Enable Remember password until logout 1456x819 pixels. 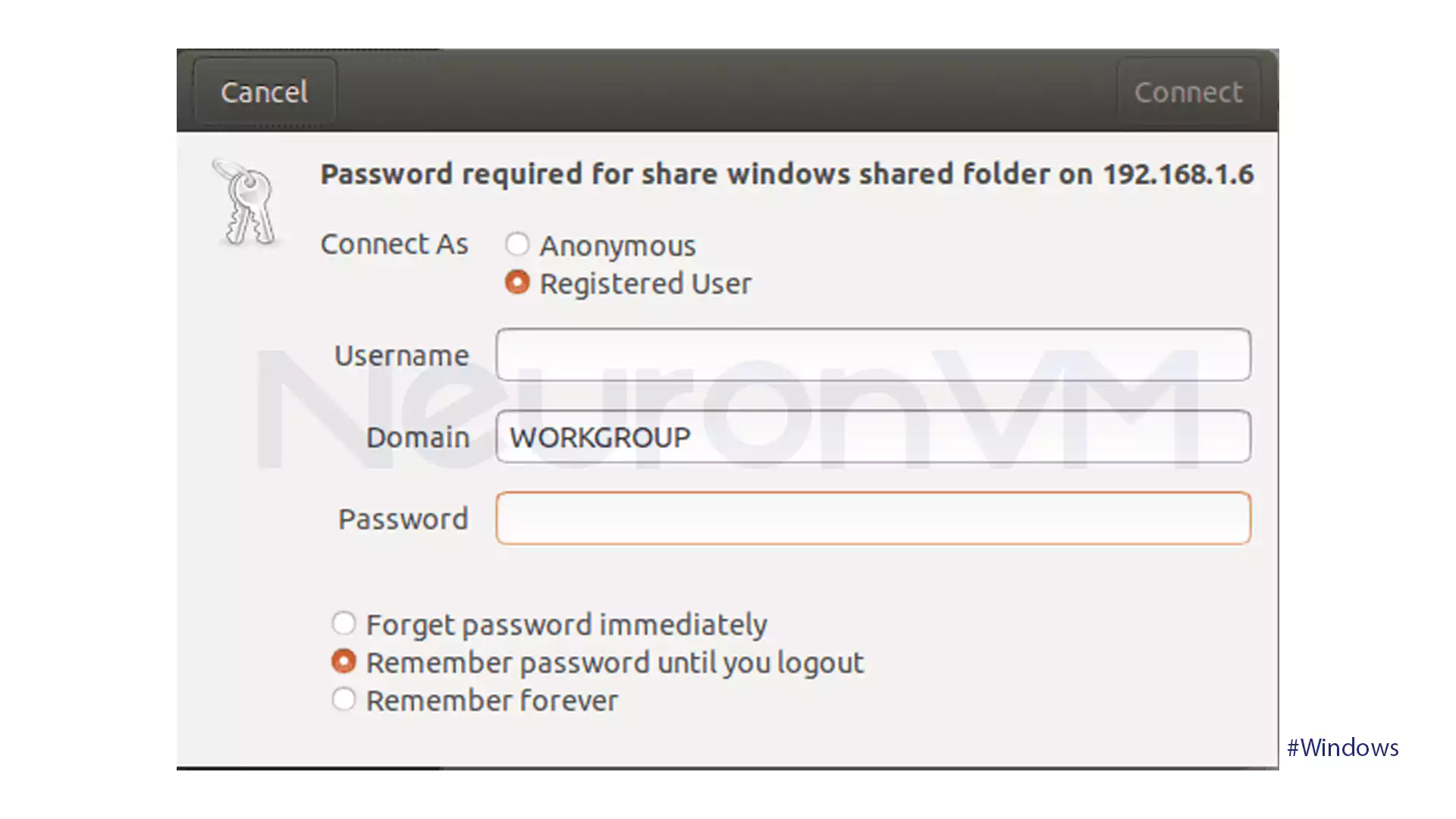[x=343, y=661]
